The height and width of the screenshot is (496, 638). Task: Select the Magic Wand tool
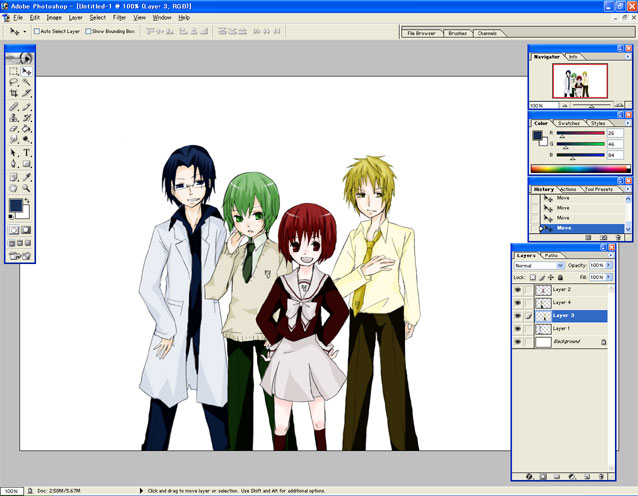click(x=26, y=82)
